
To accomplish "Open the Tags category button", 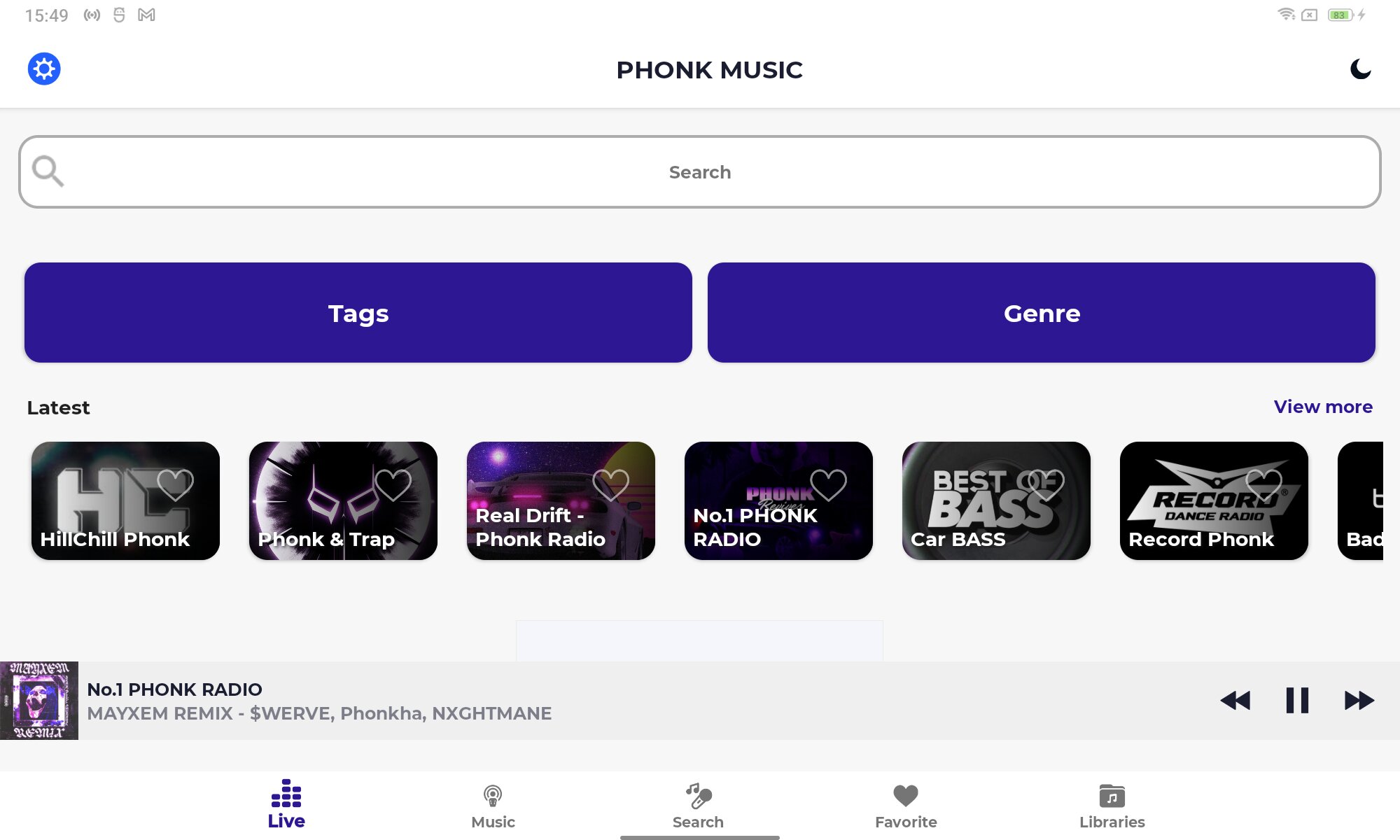I will [358, 313].
